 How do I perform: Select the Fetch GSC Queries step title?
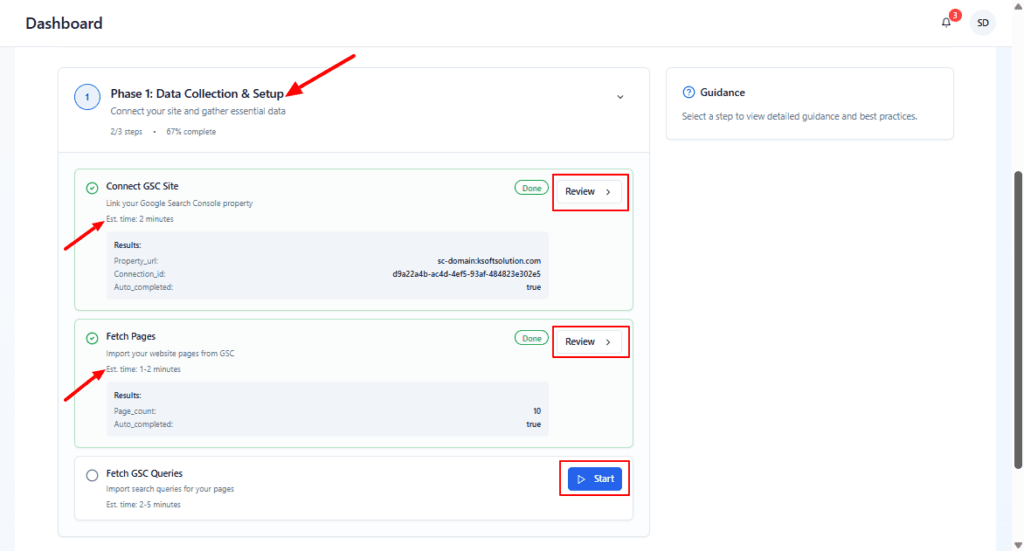(x=144, y=473)
